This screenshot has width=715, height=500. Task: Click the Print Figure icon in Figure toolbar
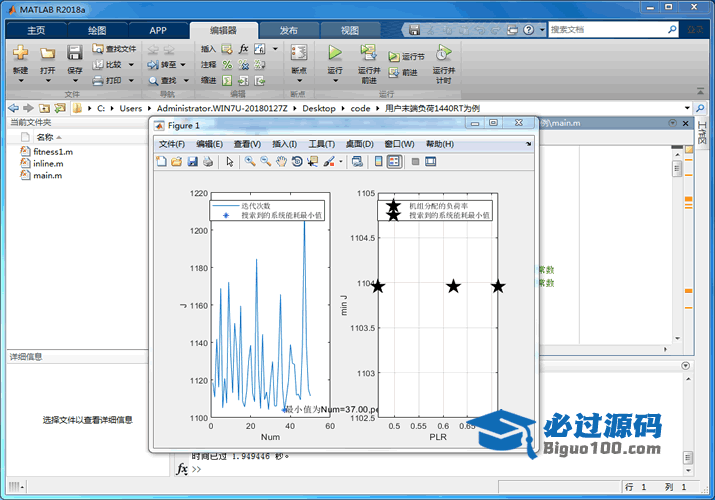tap(207, 161)
